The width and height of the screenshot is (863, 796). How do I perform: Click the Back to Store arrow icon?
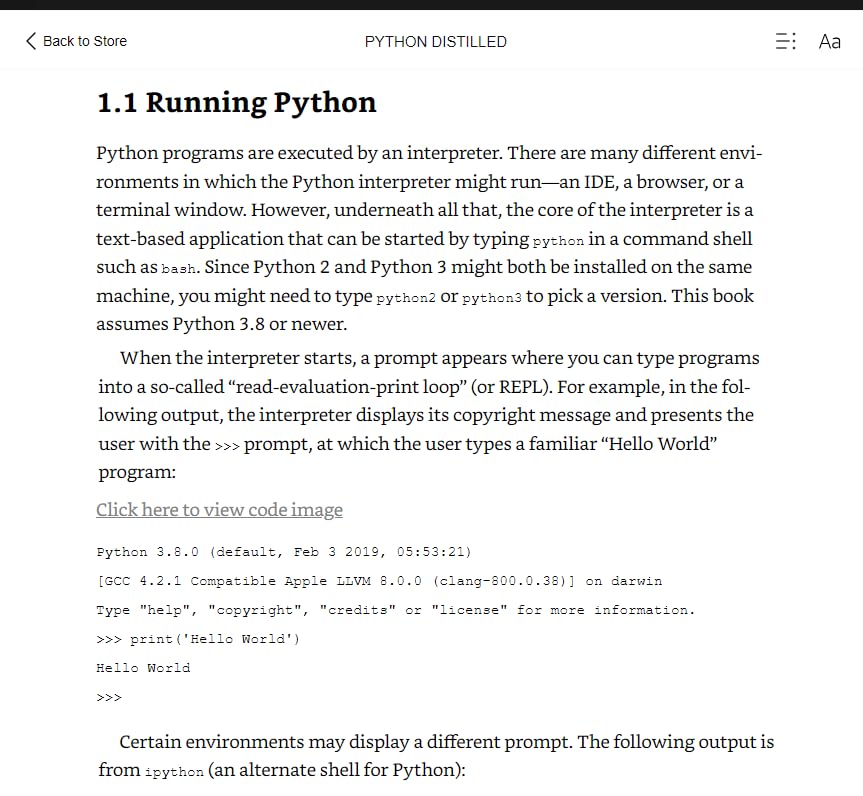point(31,41)
